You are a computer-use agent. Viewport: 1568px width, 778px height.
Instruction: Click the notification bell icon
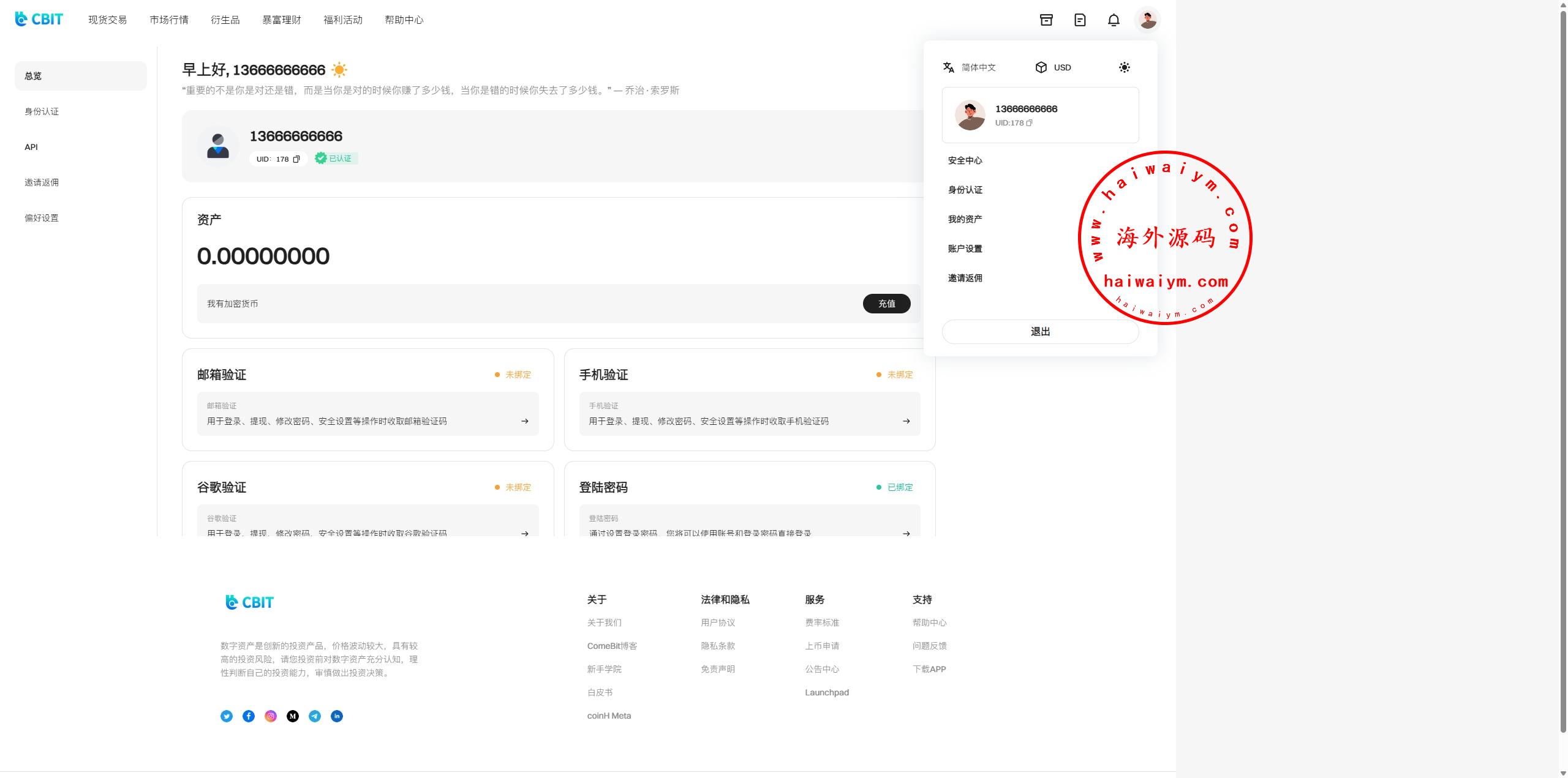tap(1114, 20)
